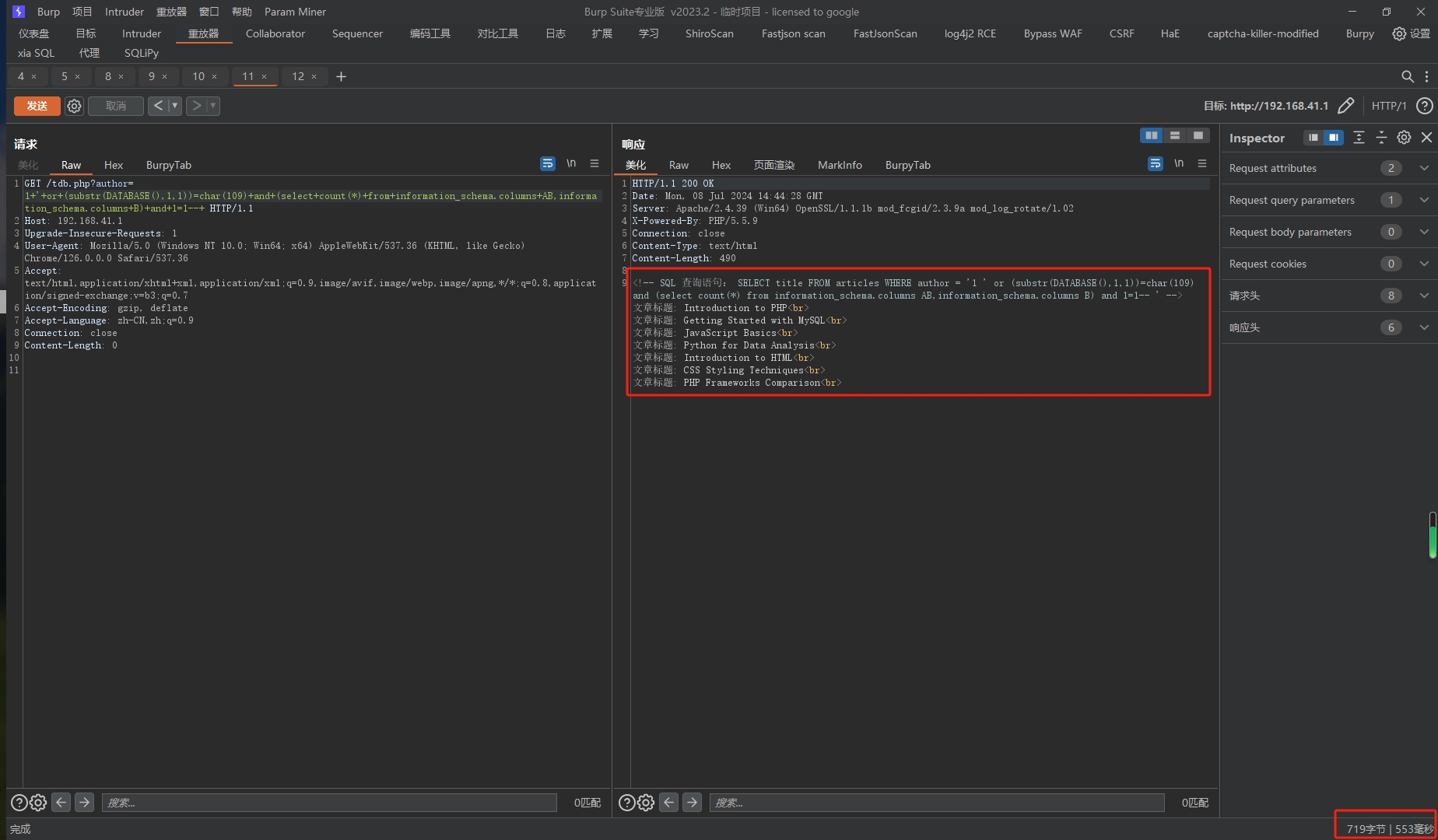Go to next match in response search
This screenshot has height=840, width=1438.
click(693, 802)
